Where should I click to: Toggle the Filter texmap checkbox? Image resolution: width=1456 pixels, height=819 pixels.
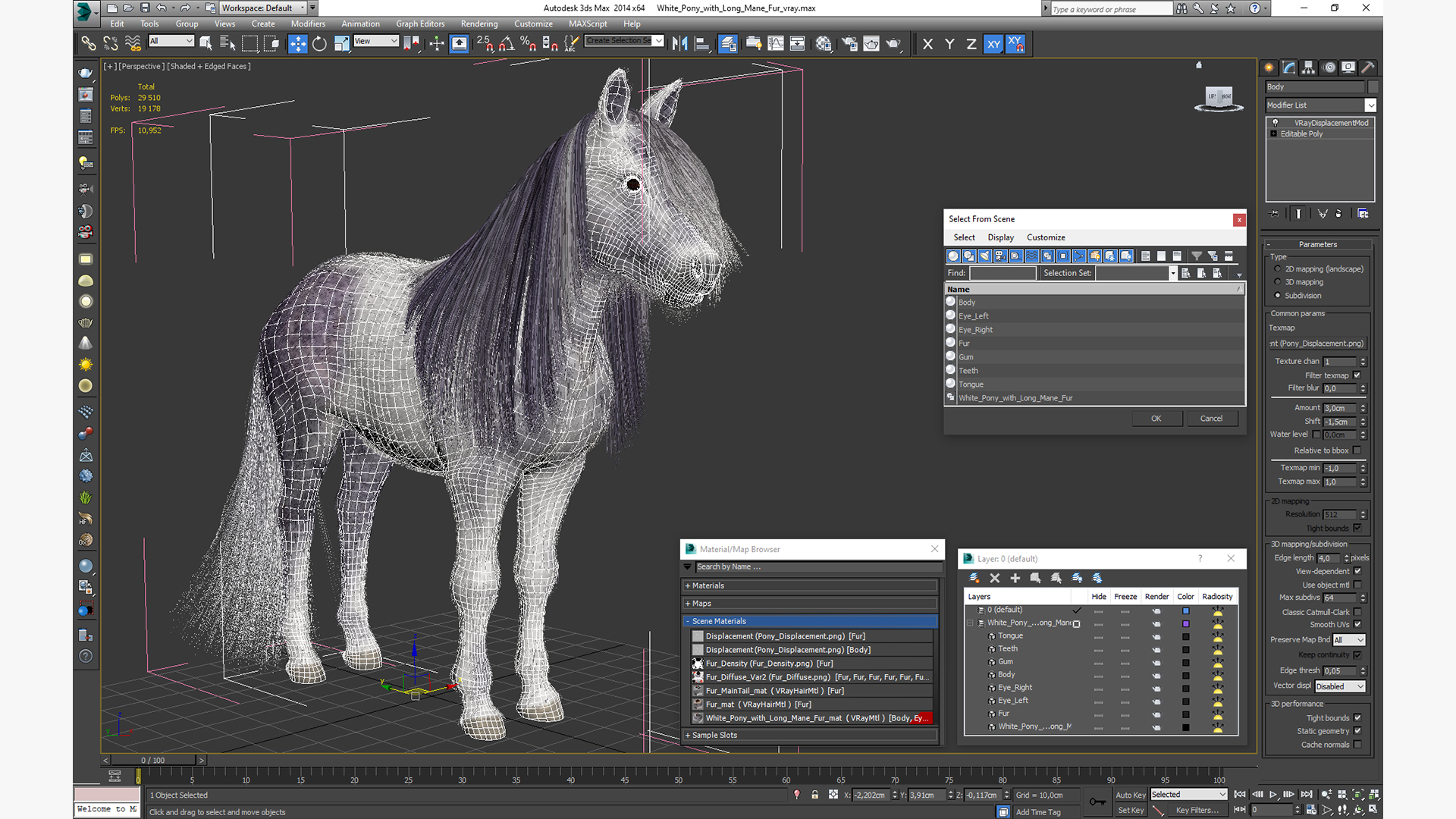[1357, 375]
